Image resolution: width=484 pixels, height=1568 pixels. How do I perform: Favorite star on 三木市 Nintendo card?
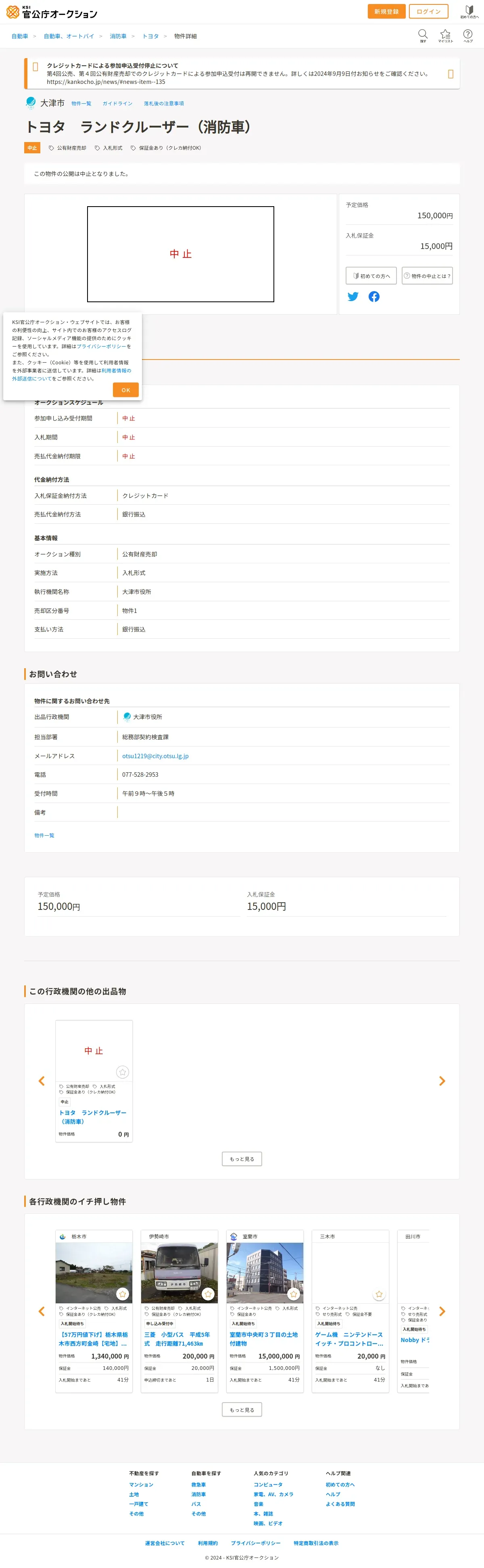tap(379, 1294)
